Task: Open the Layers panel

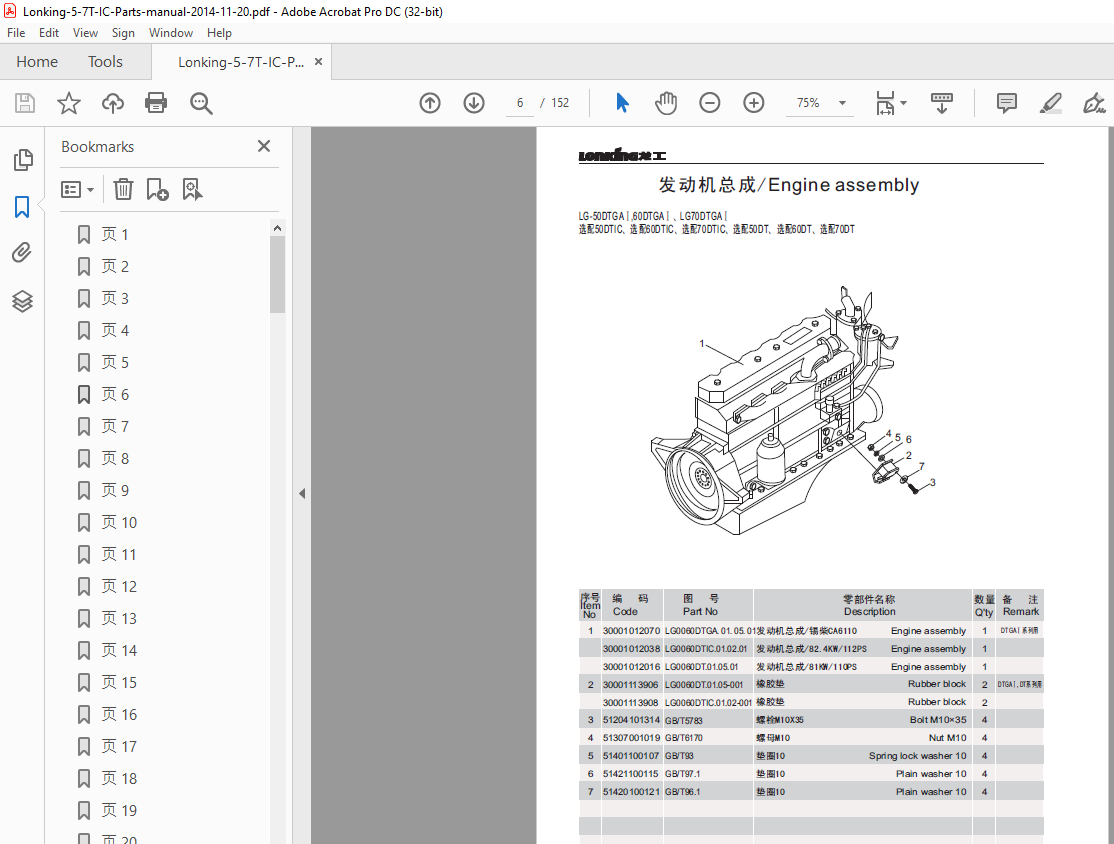Action: click(22, 301)
